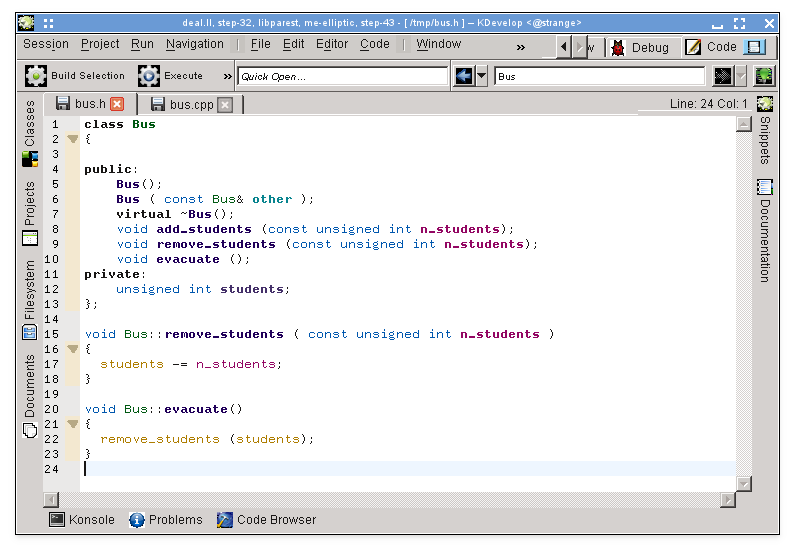
Task: Click 'add_students' on line 8
Action: tap(204, 229)
